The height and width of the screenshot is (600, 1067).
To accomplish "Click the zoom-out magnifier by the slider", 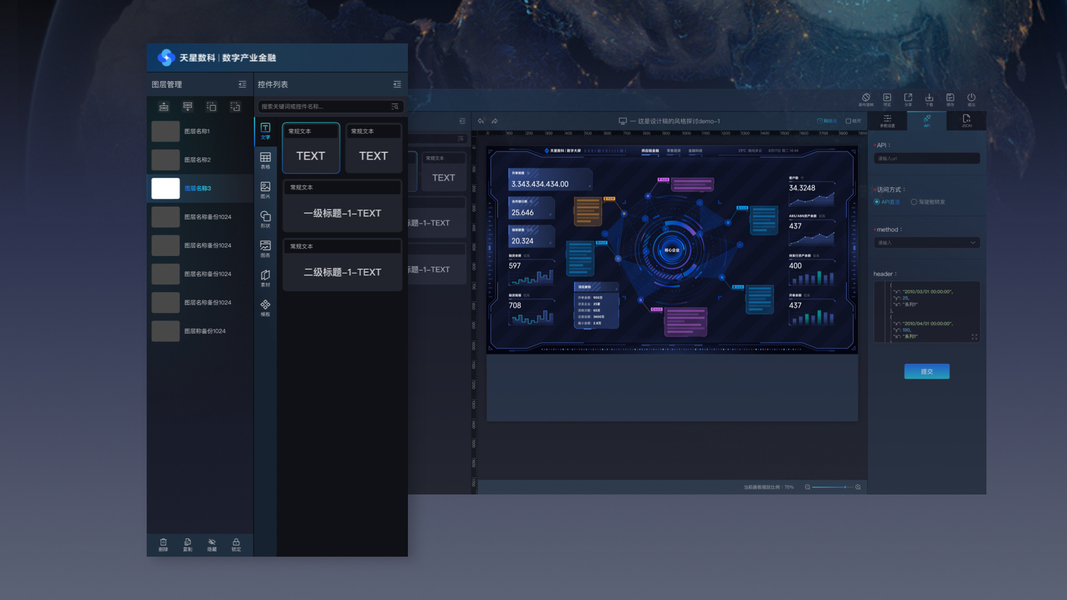I will [x=808, y=487].
